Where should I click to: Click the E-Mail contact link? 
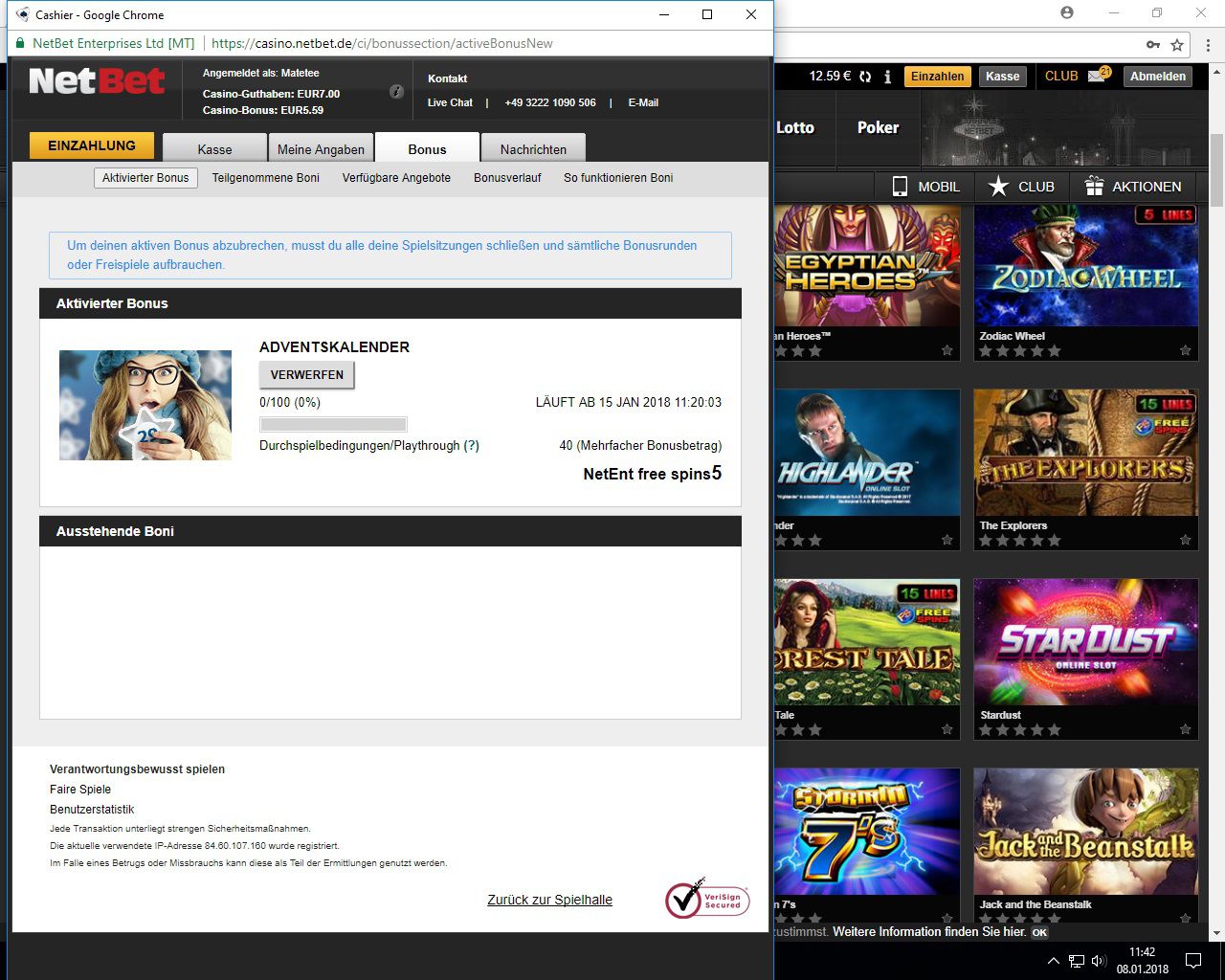point(643,102)
